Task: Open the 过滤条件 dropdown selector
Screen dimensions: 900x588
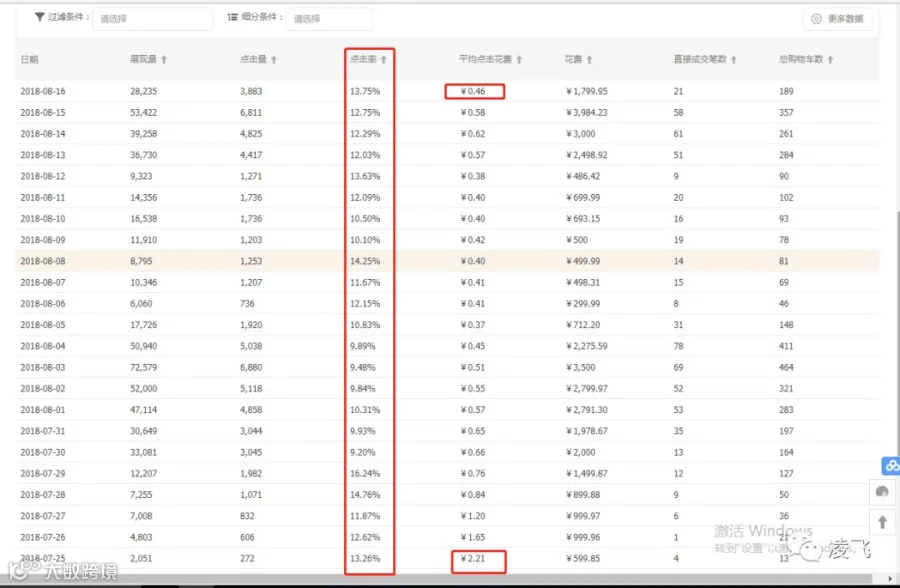Action: coord(152,19)
